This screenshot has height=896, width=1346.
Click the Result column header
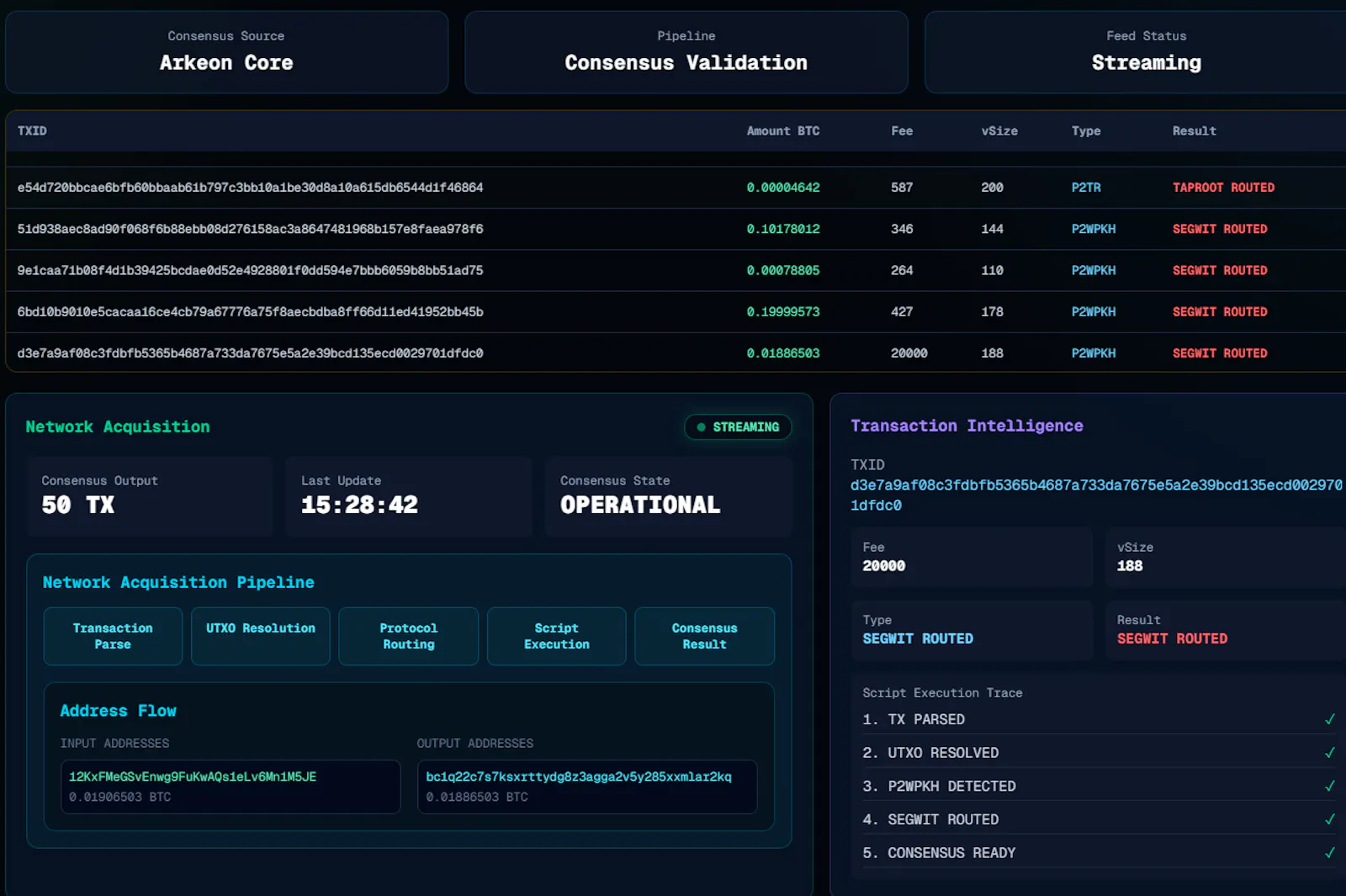[x=1195, y=131]
